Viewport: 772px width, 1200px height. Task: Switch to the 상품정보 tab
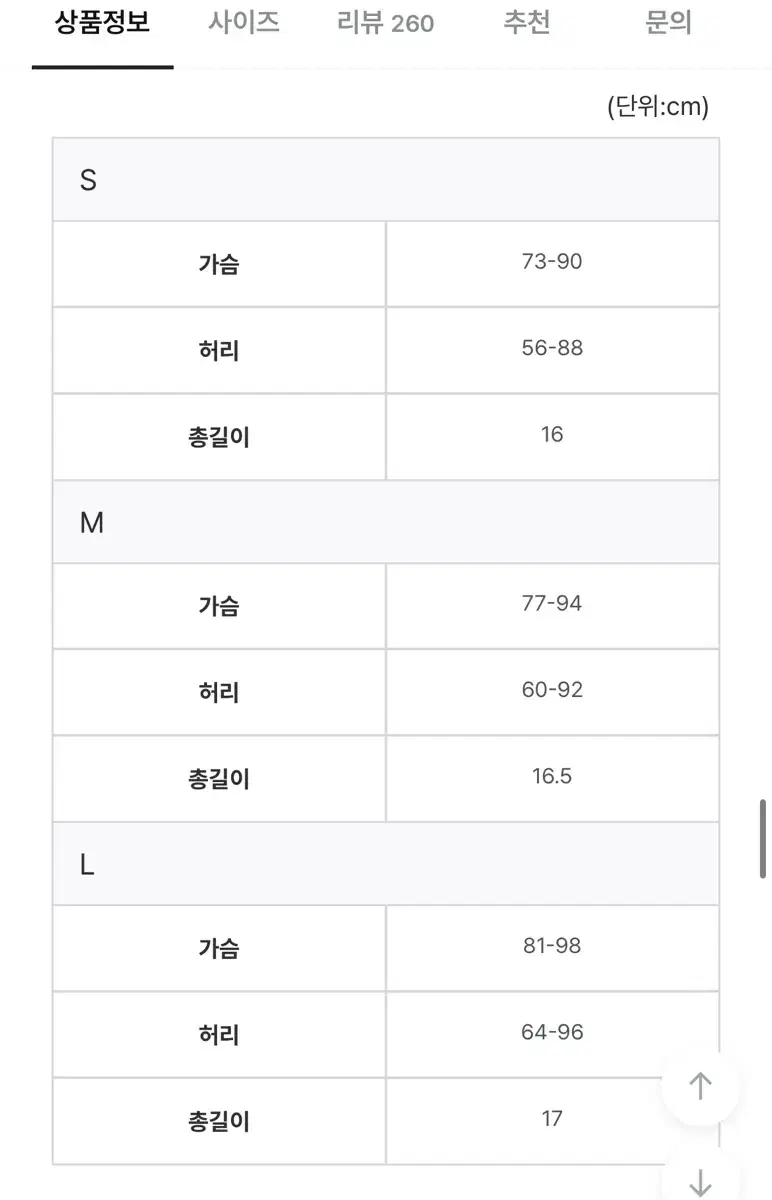click(x=102, y=23)
